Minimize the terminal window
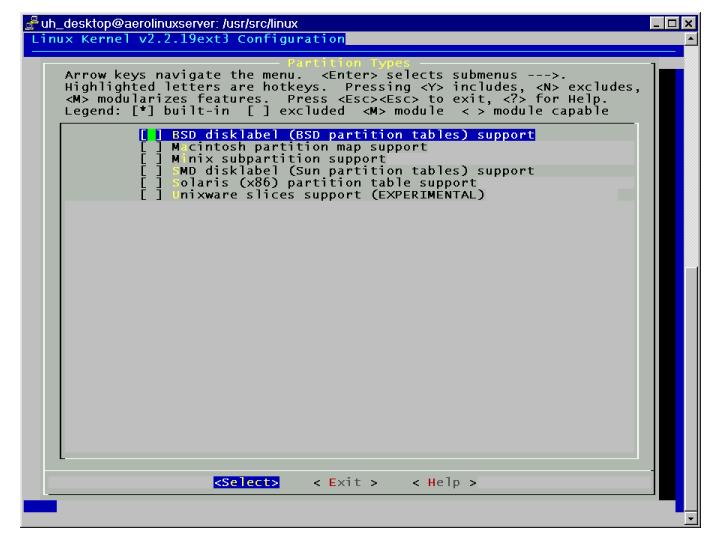The image size is (720, 540). (x=657, y=23)
